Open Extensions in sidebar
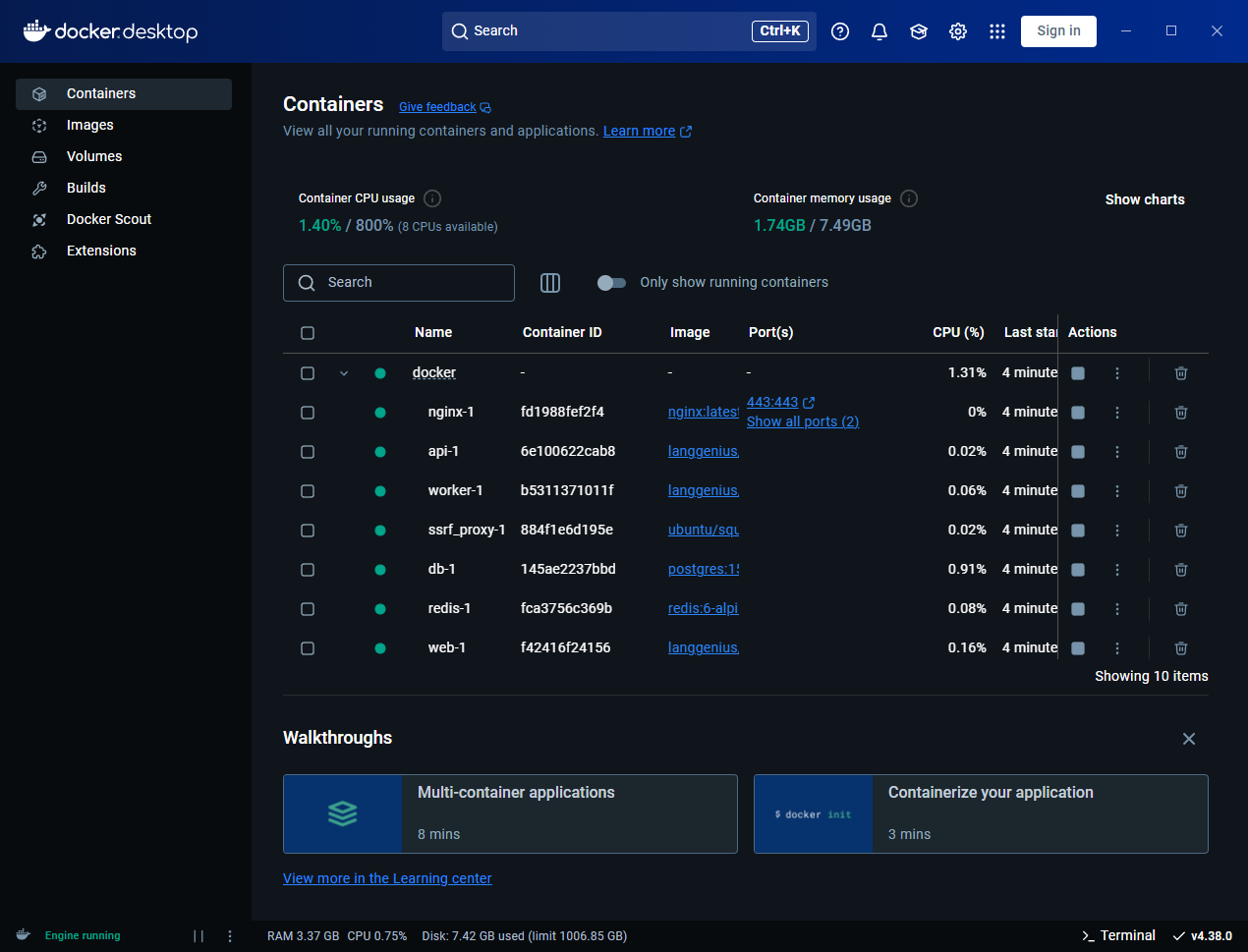 124,252
